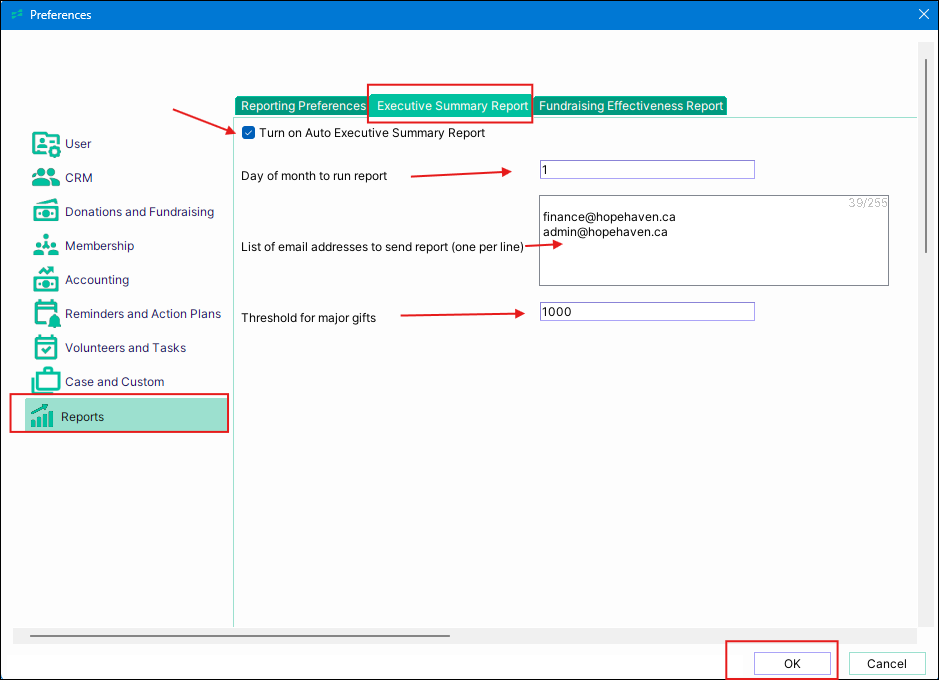The height and width of the screenshot is (681, 939).
Task: Disable Auto Executive Summary Report checkbox
Action: pyautogui.click(x=249, y=133)
